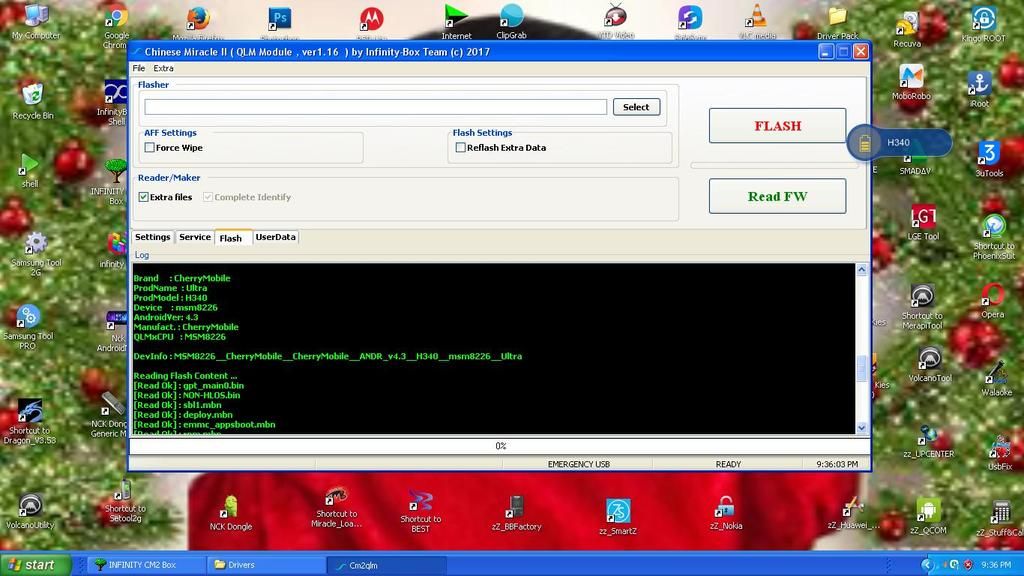Open the File menu
This screenshot has height=576, width=1024.
click(139, 68)
